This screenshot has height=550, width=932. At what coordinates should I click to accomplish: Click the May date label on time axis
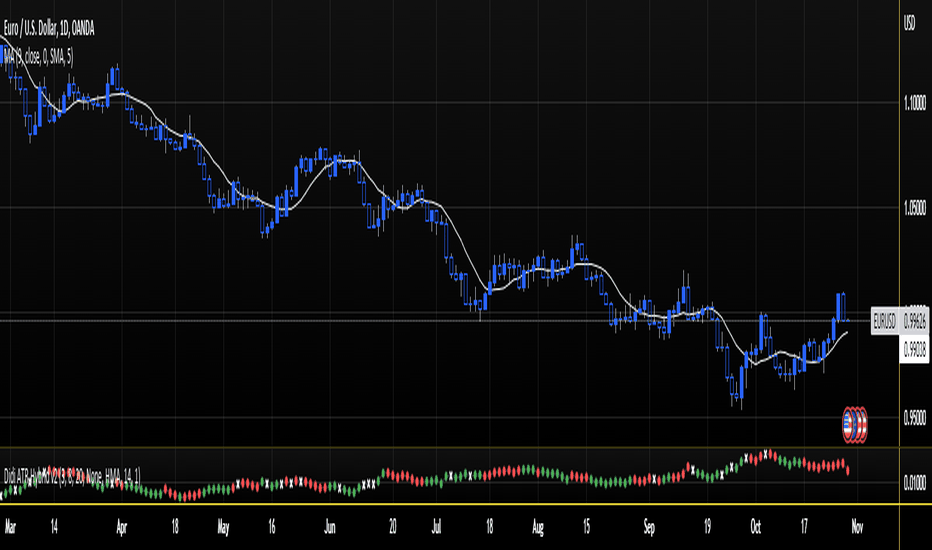point(223,527)
